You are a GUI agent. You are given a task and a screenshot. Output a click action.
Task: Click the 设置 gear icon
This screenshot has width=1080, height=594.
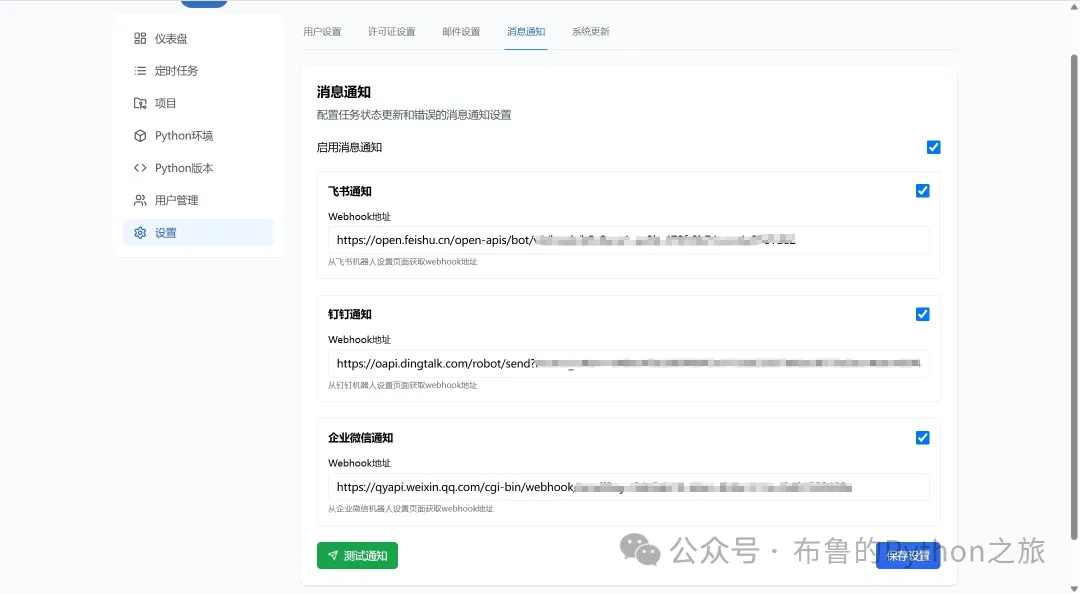coord(140,233)
